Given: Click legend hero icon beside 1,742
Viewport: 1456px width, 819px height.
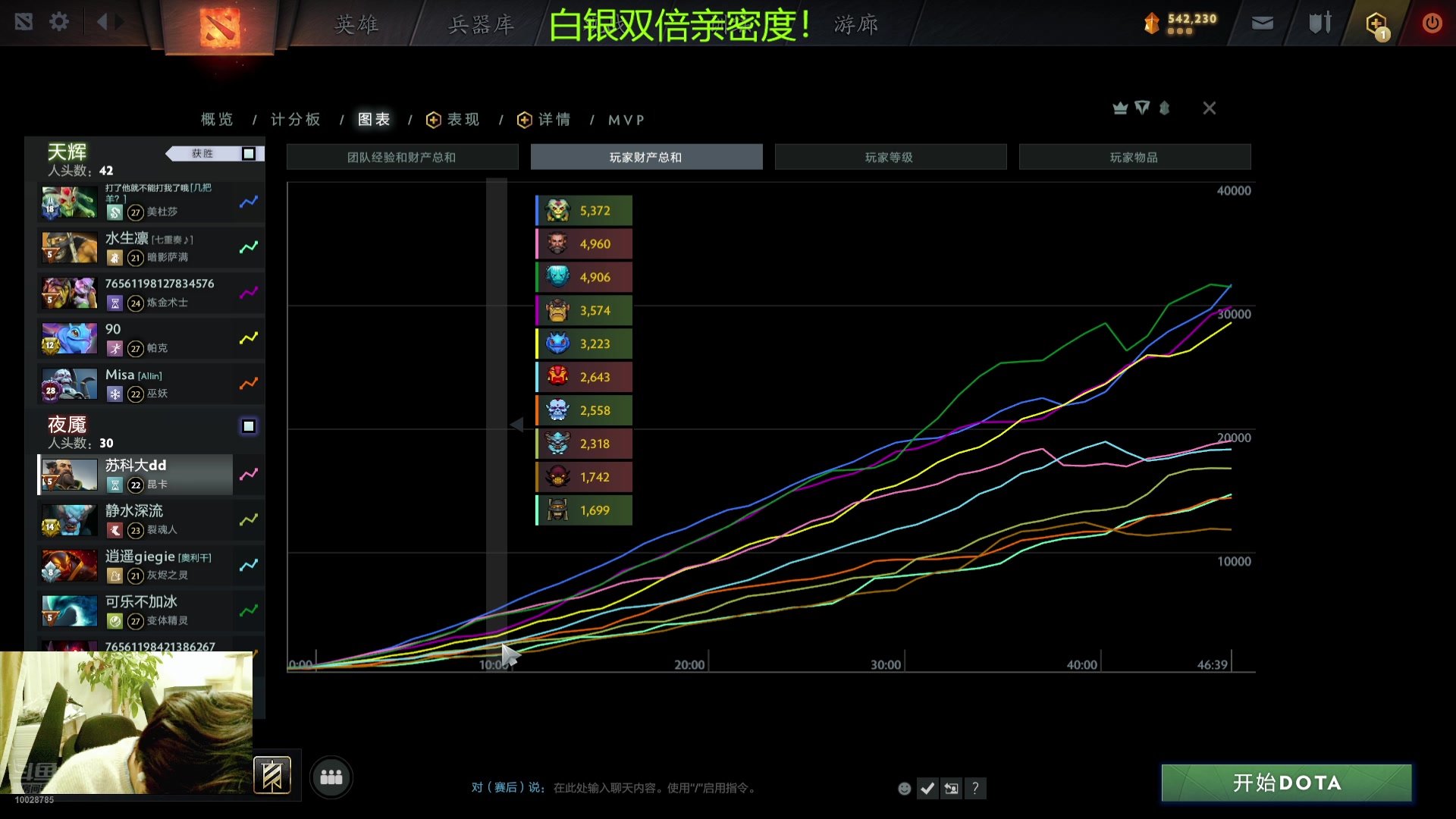Looking at the screenshot, I should click(557, 477).
